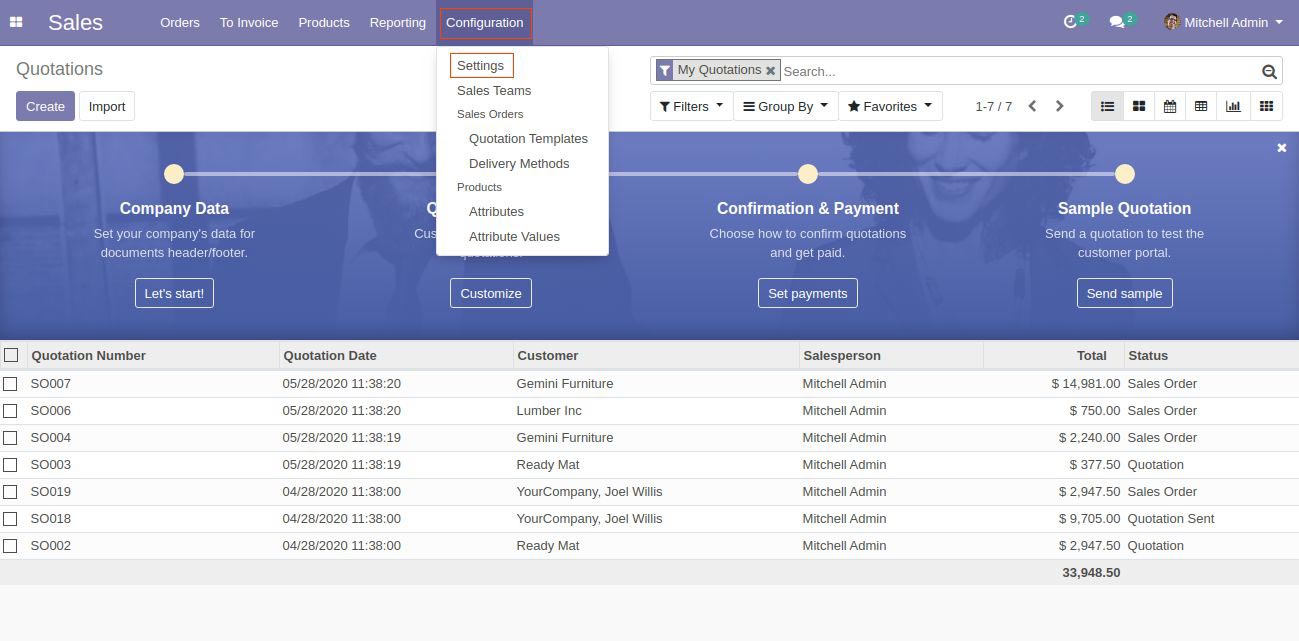Click the Sample Quotation step circle
The width and height of the screenshot is (1299, 641).
coord(1125,174)
